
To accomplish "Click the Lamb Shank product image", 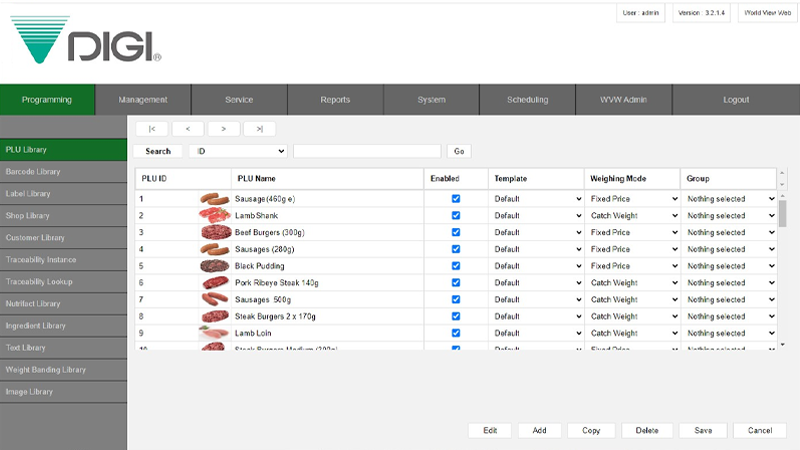I will (x=214, y=216).
